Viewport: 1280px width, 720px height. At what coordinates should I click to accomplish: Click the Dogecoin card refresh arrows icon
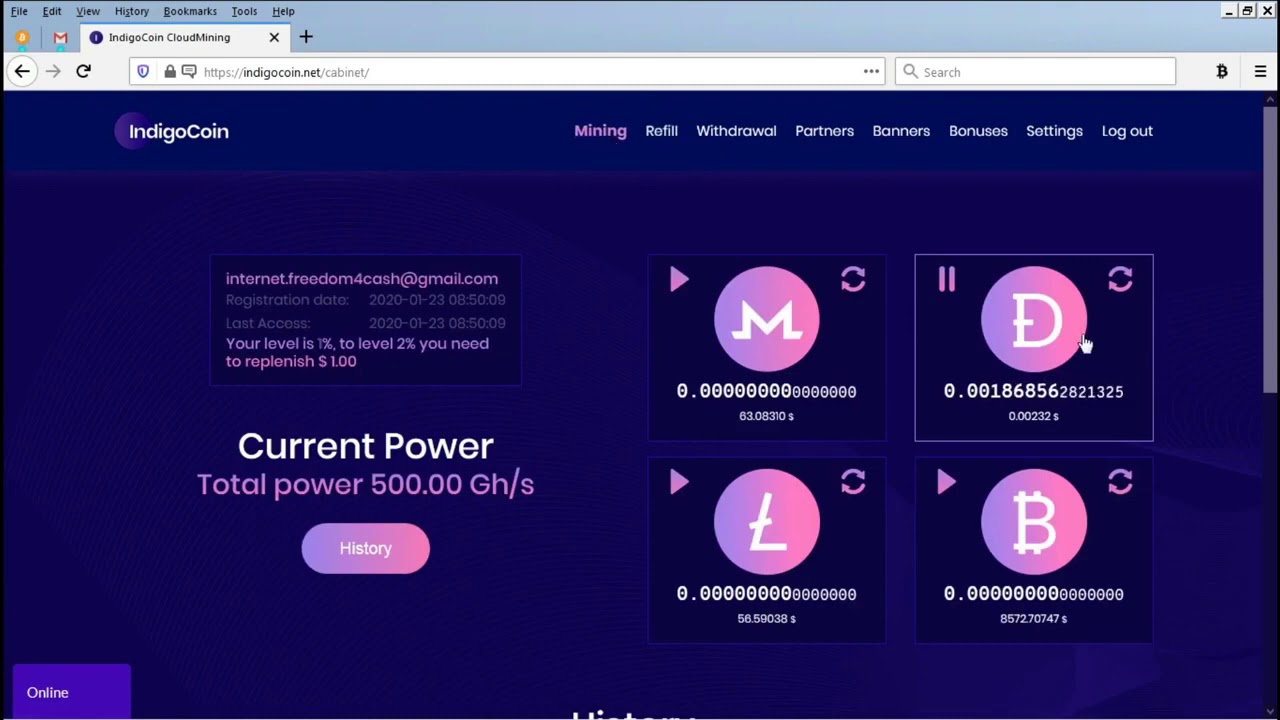pyautogui.click(x=1120, y=279)
